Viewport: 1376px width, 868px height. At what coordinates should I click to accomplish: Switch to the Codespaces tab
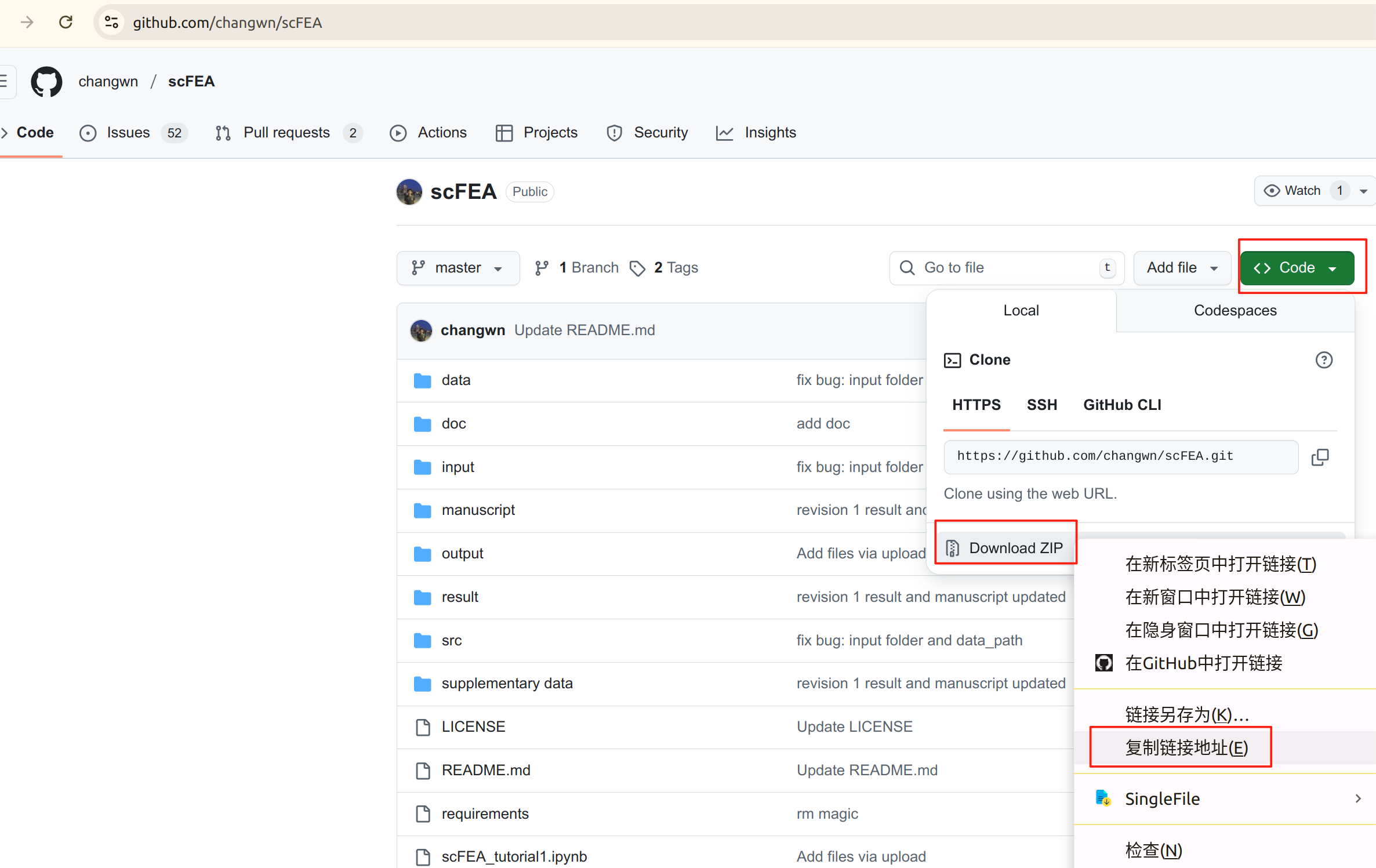(1235, 311)
